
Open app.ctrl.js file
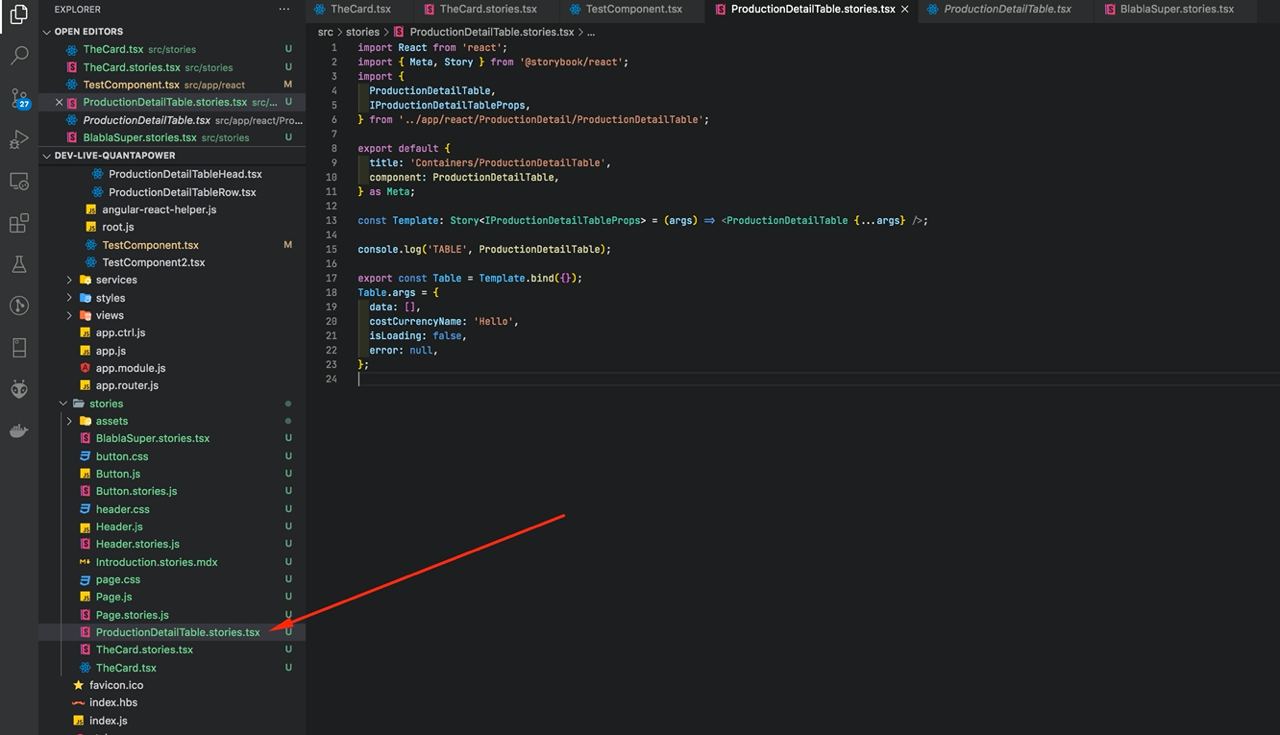click(120, 333)
